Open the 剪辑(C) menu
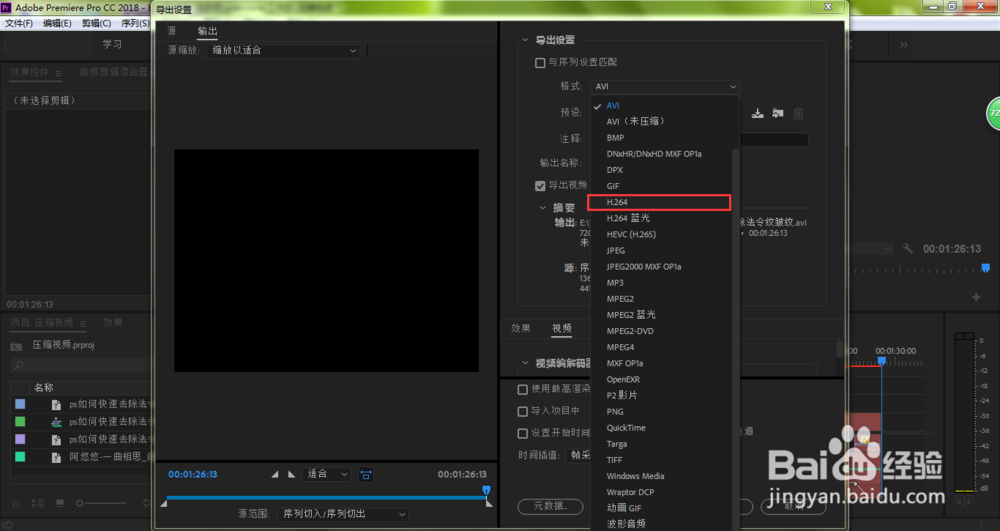This screenshot has height=531, width=1000. tap(96, 23)
